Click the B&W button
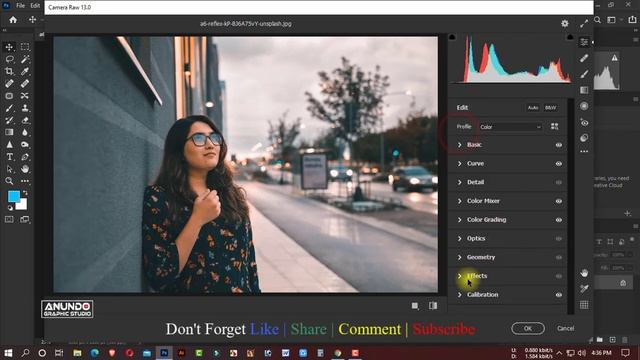The height and width of the screenshot is (360, 640). (551, 108)
